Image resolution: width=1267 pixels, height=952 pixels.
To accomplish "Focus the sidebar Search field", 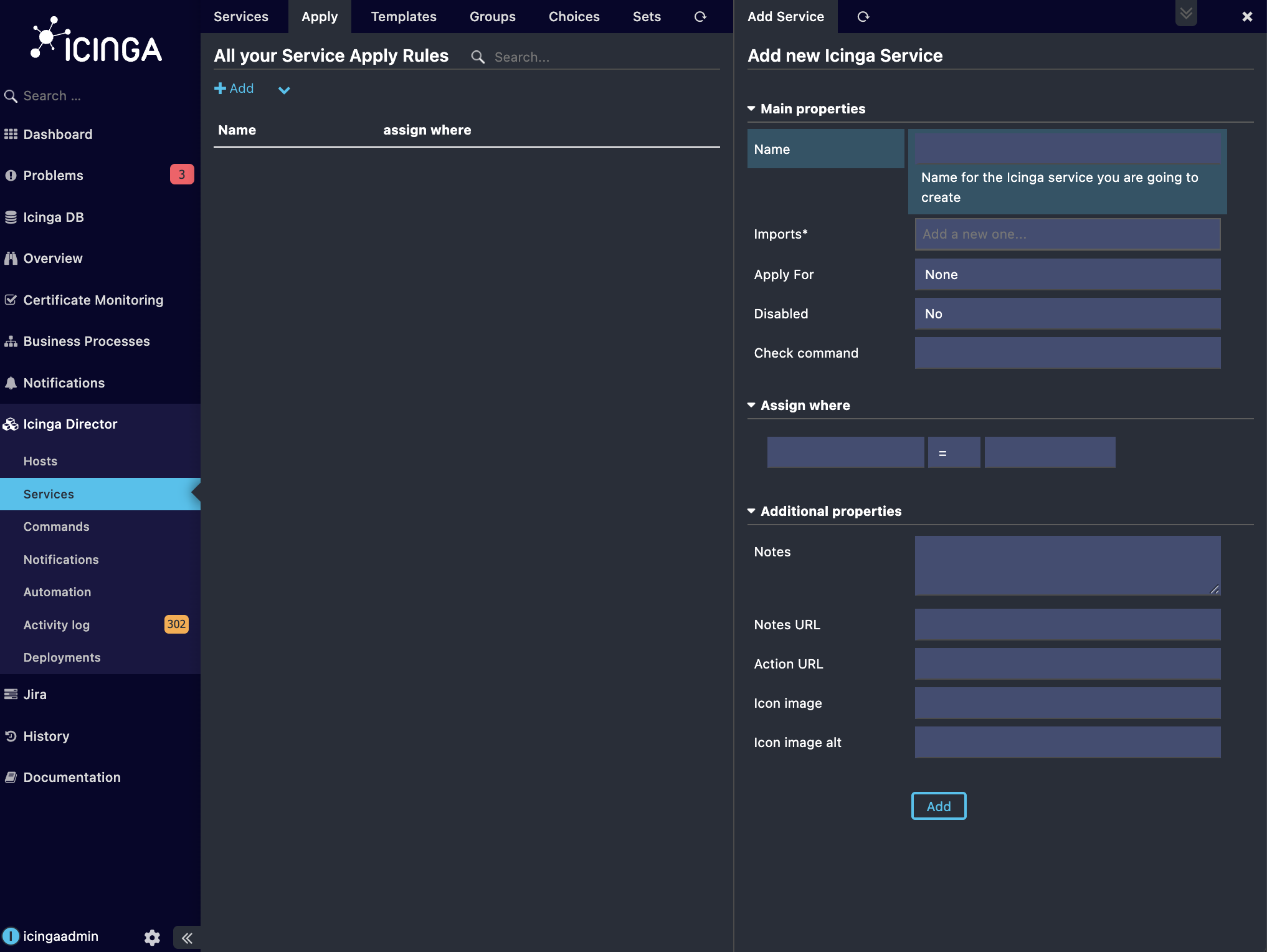I will [109, 96].
